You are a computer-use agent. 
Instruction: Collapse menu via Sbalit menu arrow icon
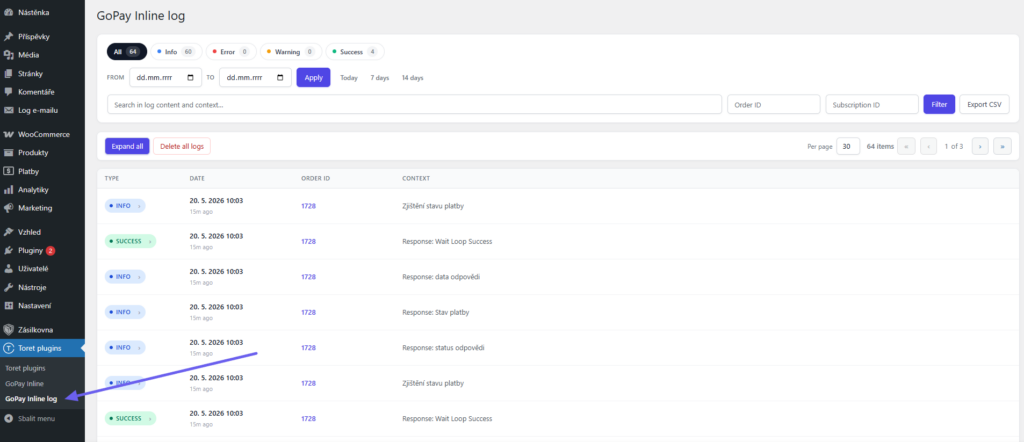pos(8,418)
